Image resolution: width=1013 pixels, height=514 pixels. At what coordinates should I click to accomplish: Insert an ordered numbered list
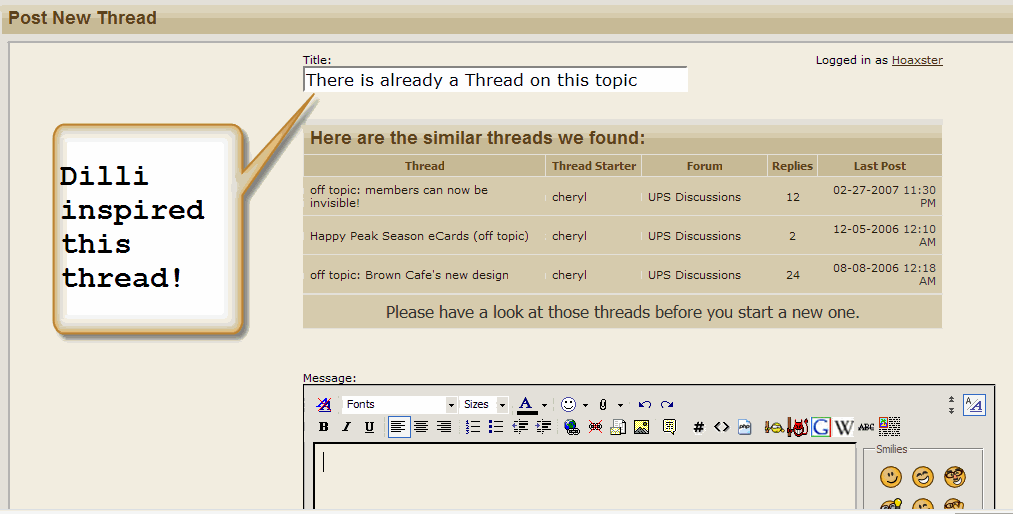(x=473, y=427)
